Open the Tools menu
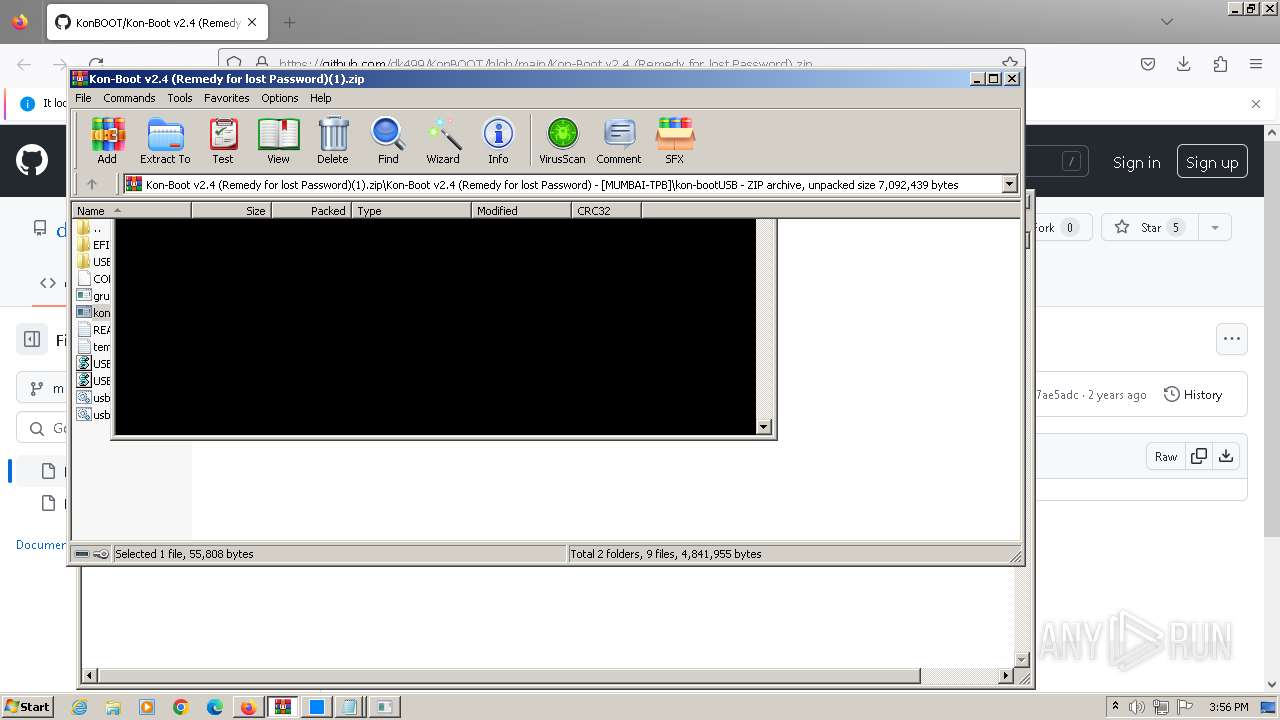Viewport: 1280px width, 720px height. 180,98
